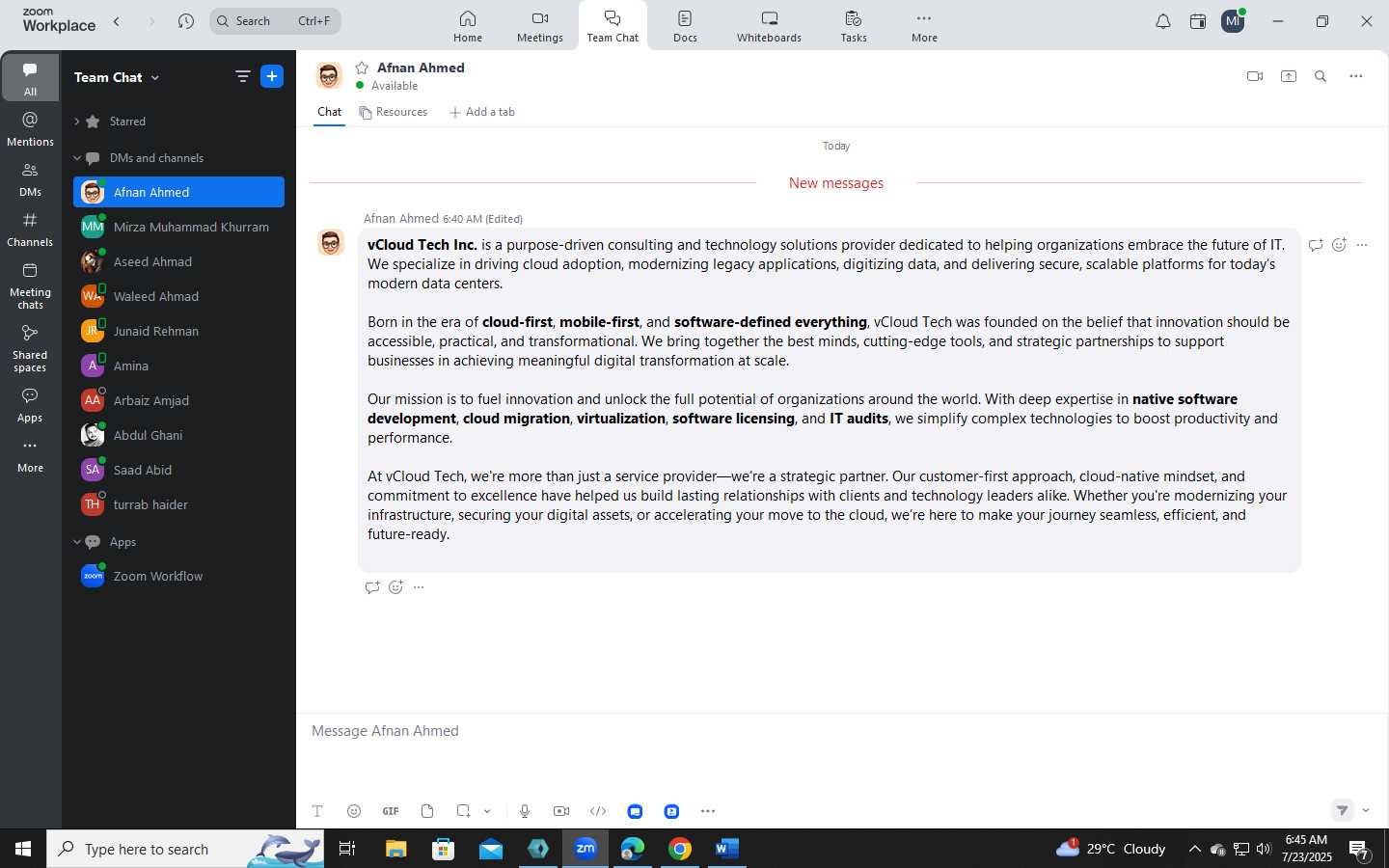Record a video message

(x=561, y=811)
